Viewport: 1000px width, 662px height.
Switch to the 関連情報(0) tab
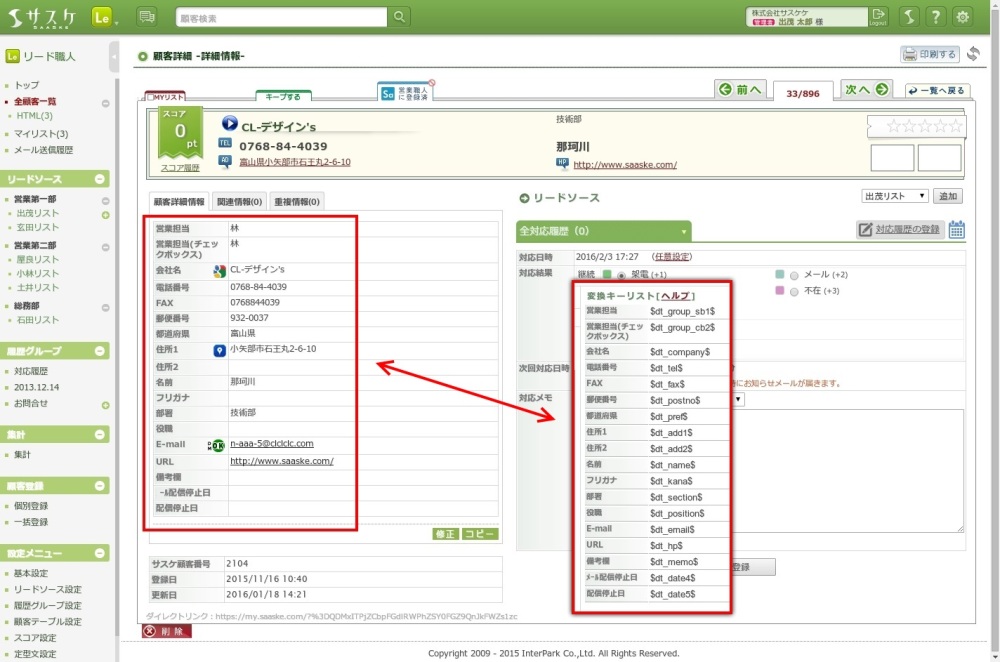click(x=239, y=202)
